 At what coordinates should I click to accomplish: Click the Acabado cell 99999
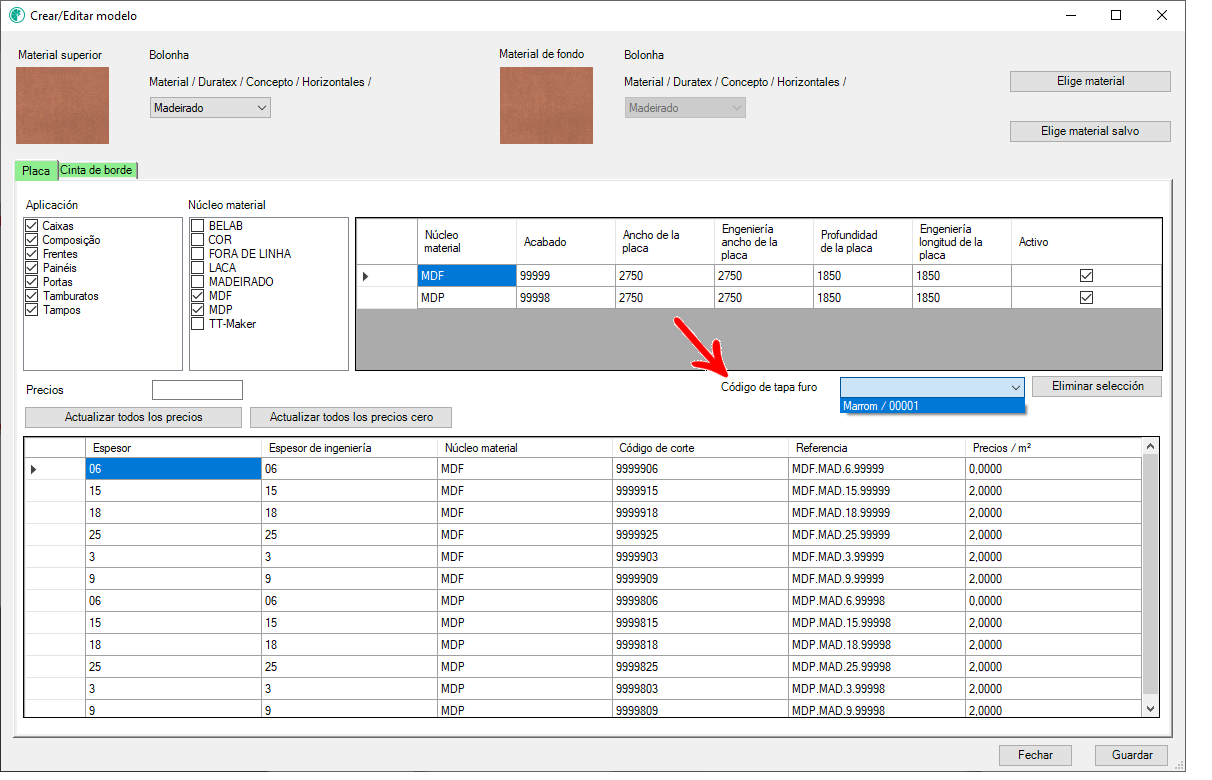[565, 275]
